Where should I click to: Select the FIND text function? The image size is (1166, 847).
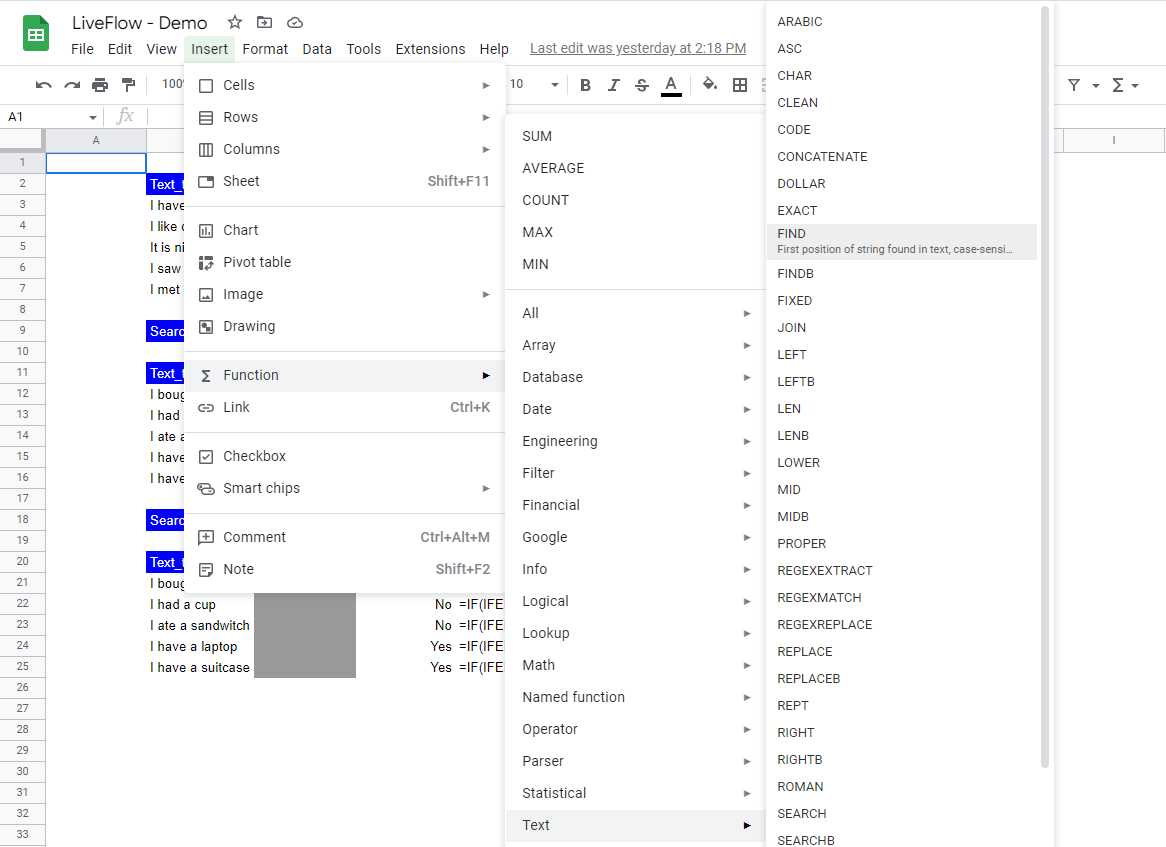(x=902, y=242)
